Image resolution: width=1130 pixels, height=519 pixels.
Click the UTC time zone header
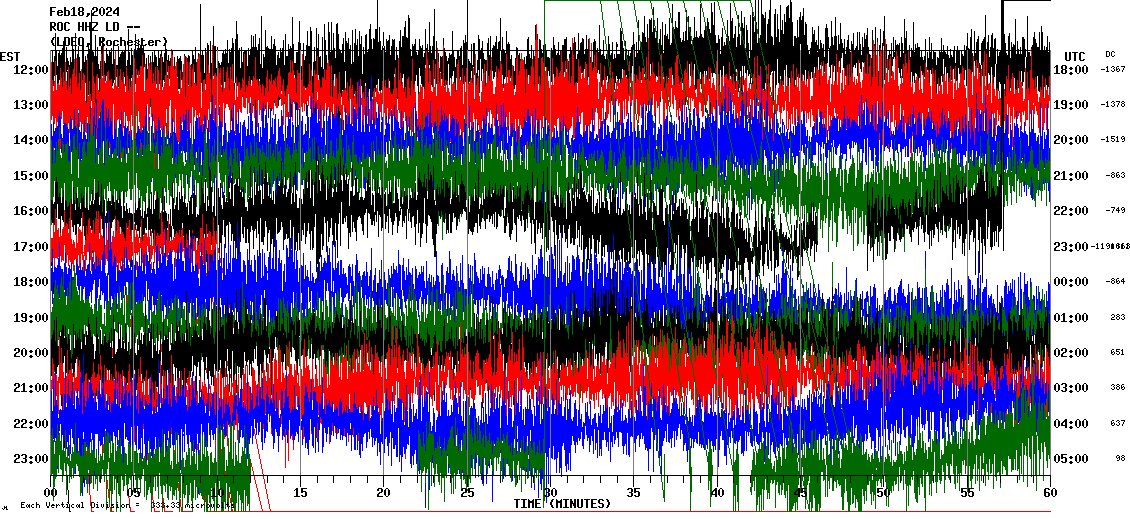point(1075,56)
